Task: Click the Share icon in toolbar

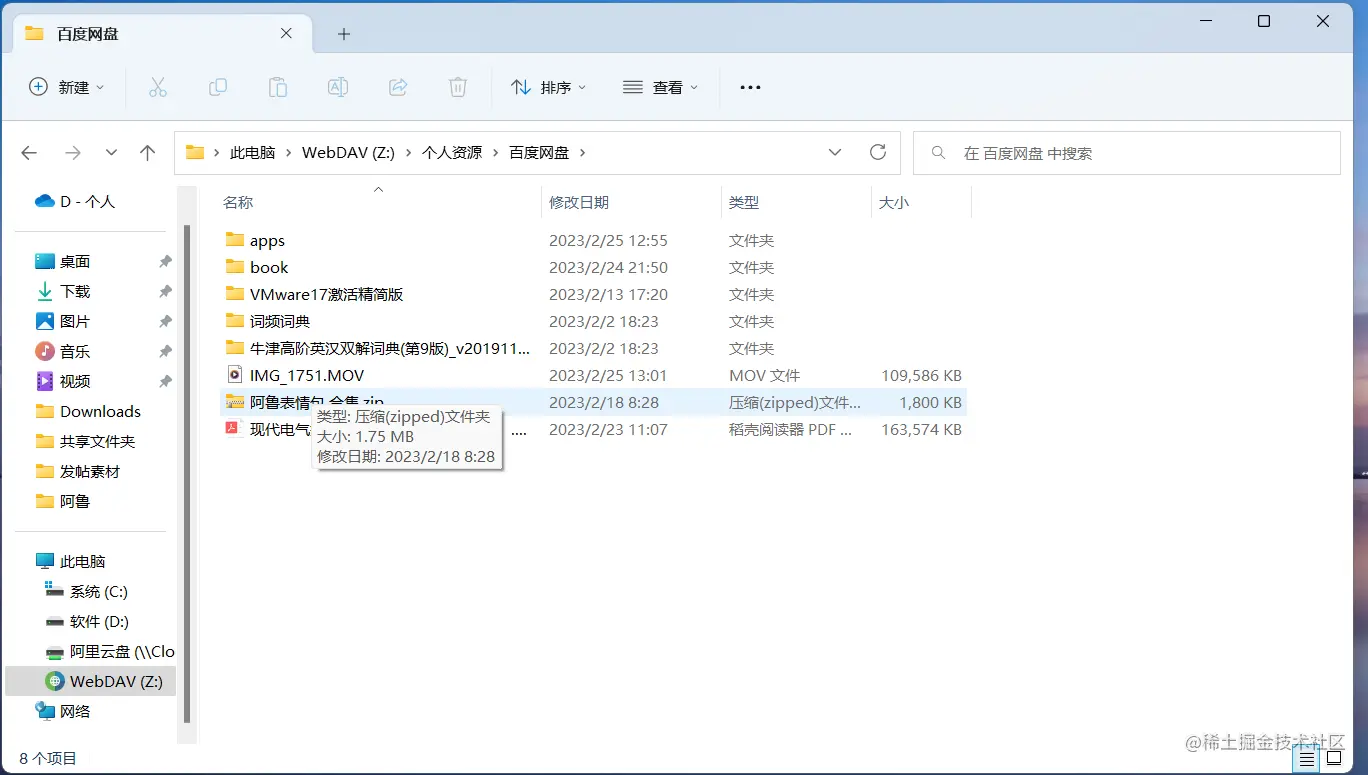Action: (x=398, y=87)
